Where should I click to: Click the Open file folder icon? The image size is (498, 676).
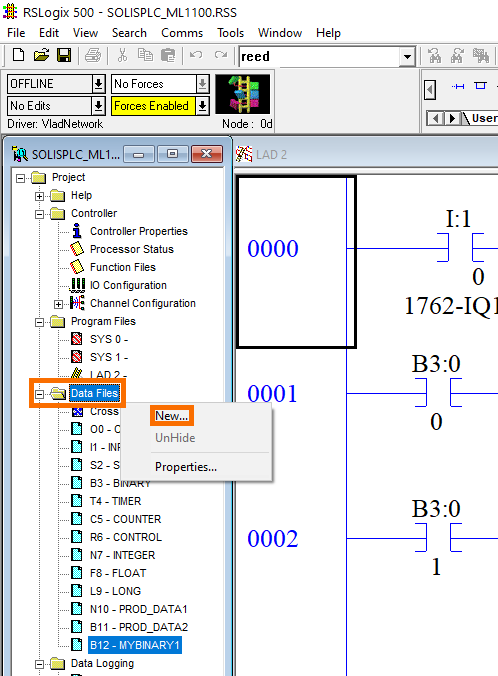41,56
